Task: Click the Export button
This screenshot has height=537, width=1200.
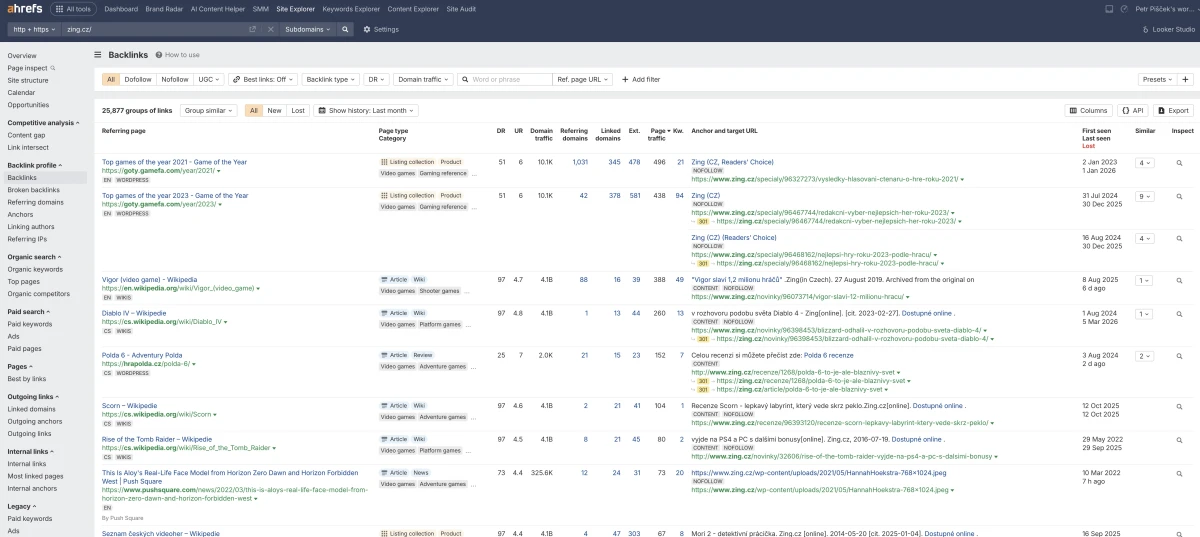Action: point(1173,111)
